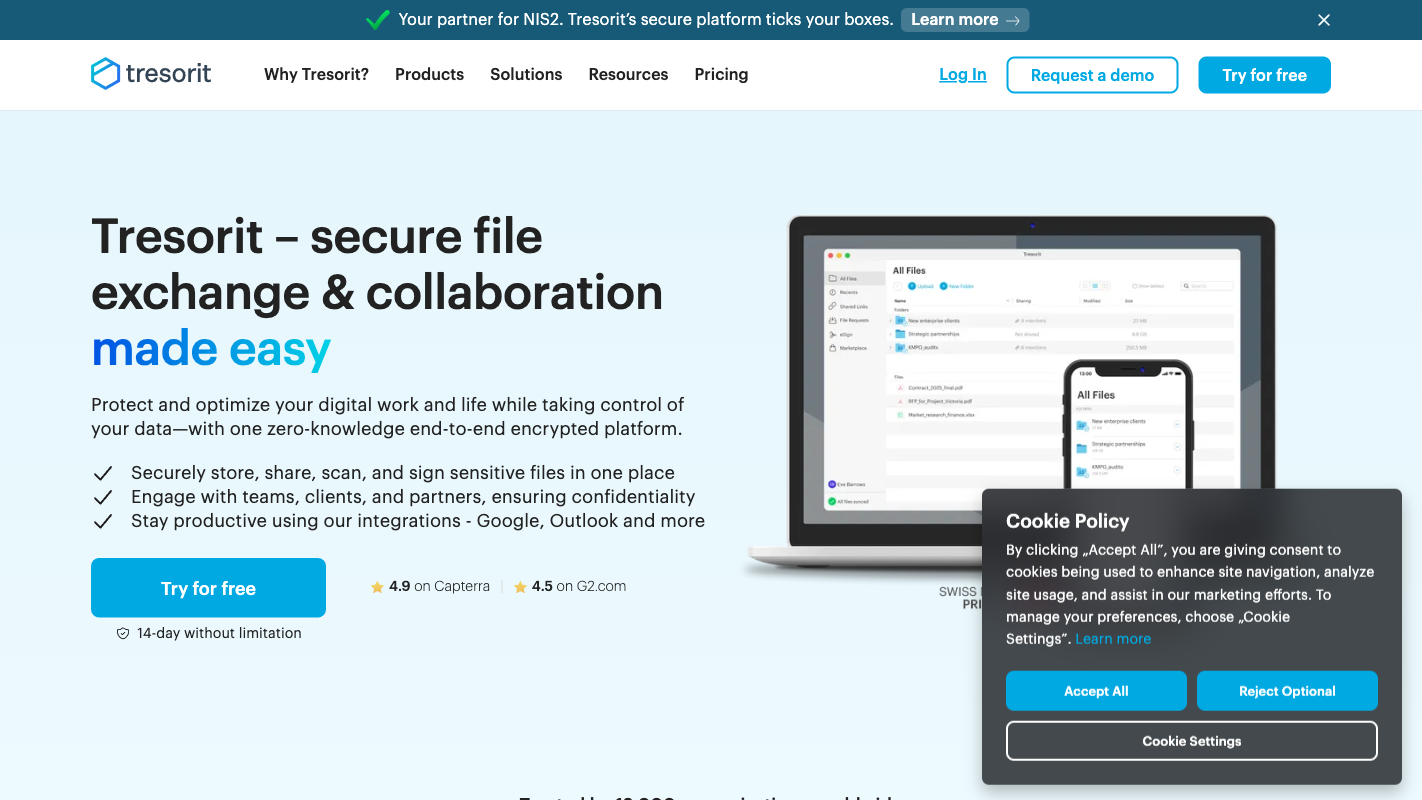Click the Tresorit logo in the header
Viewport: 1422px width, 800px height.
coord(151,74)
